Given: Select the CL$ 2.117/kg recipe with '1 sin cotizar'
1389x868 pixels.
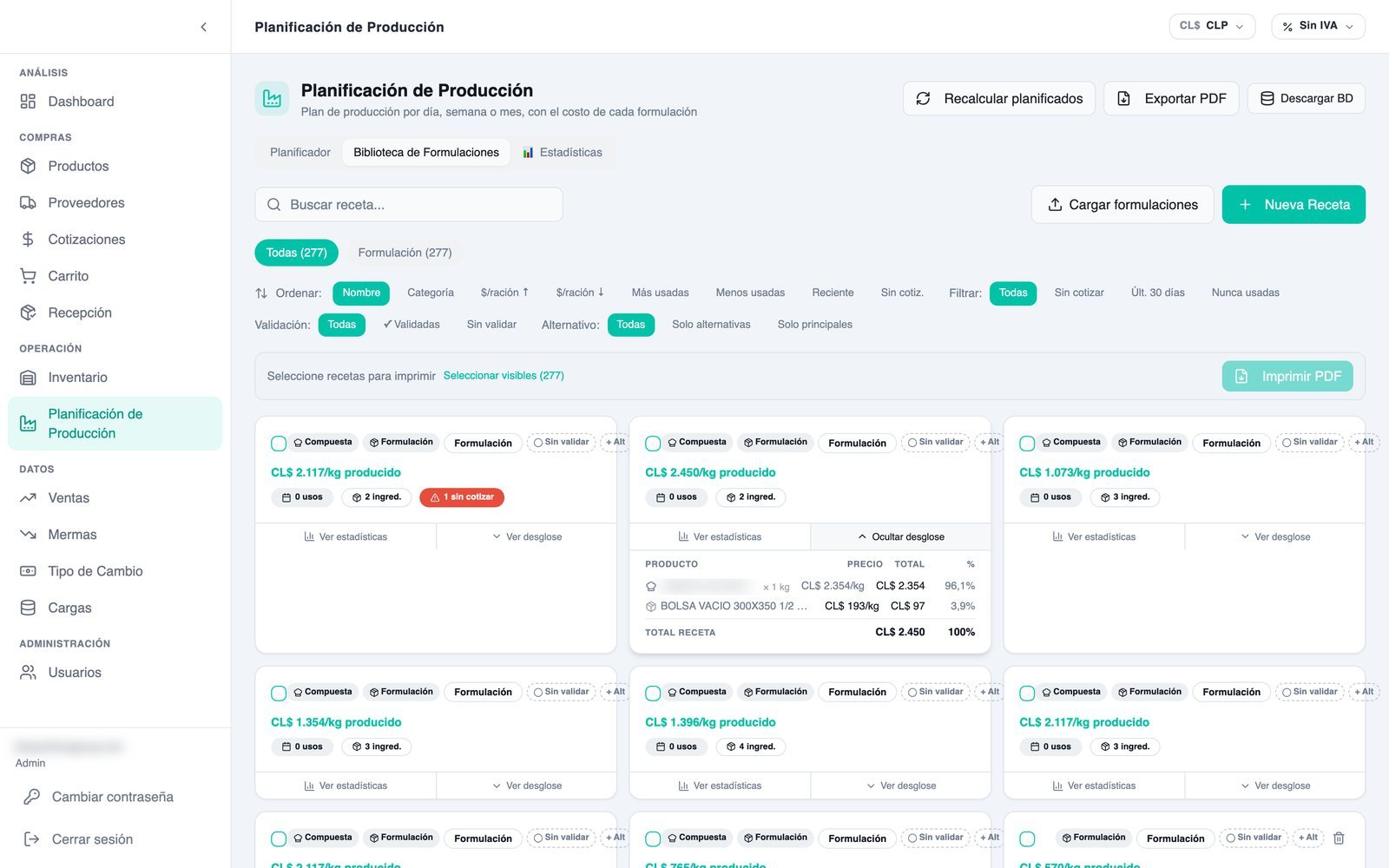Looking at the screenshot, I should point(279,444).
